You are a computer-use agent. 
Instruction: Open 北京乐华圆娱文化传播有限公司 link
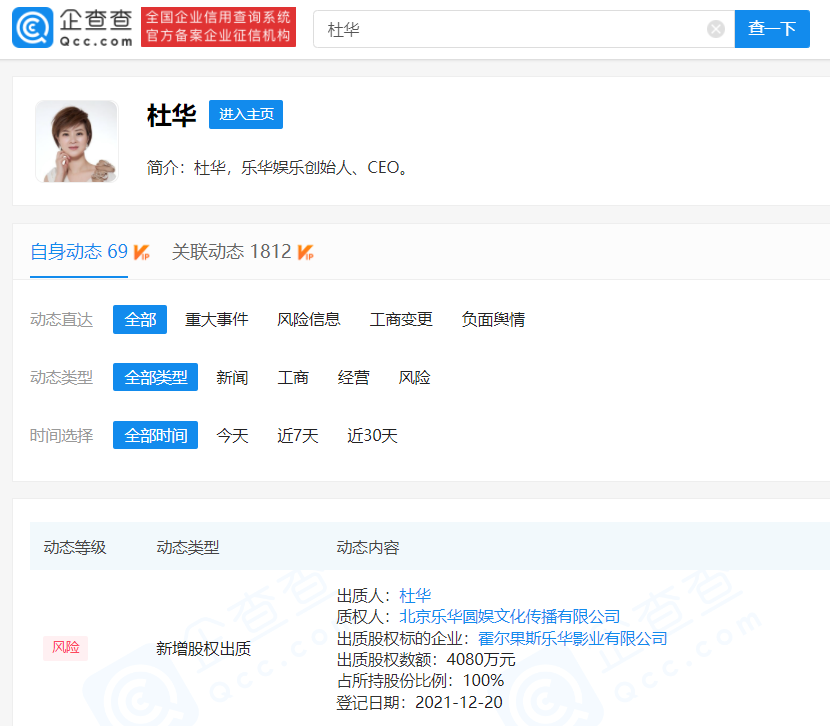click(x=509, y=616)
